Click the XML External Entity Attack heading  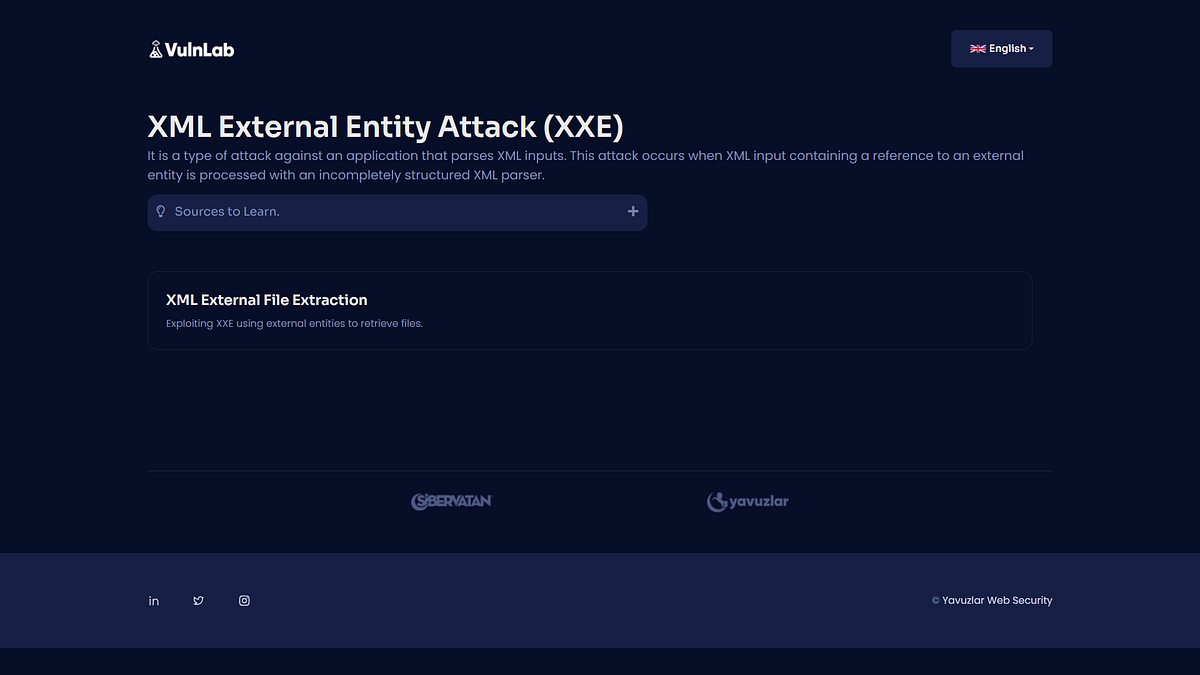coord(385,126)
